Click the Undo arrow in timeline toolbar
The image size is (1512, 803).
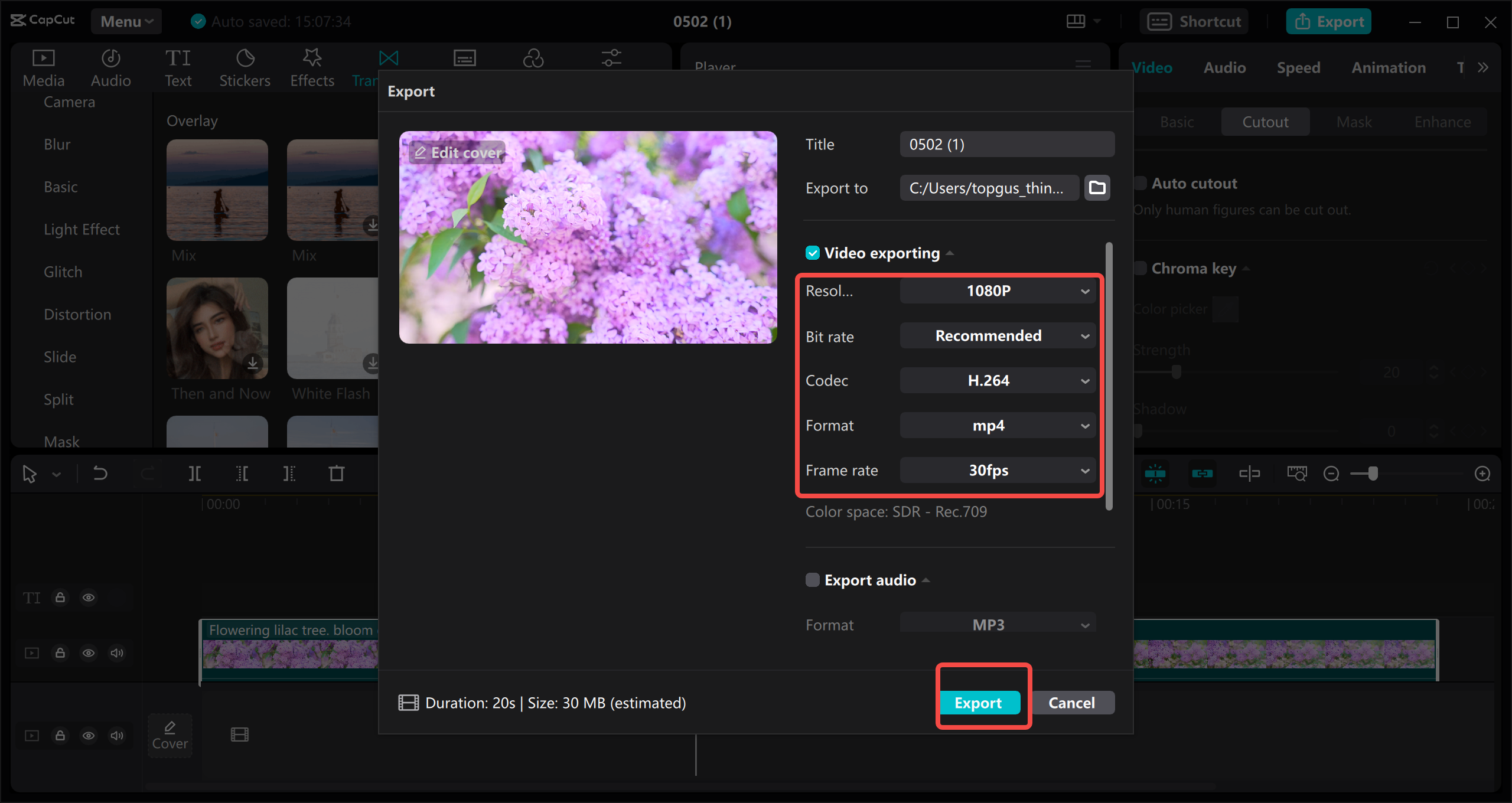point(100,474)
